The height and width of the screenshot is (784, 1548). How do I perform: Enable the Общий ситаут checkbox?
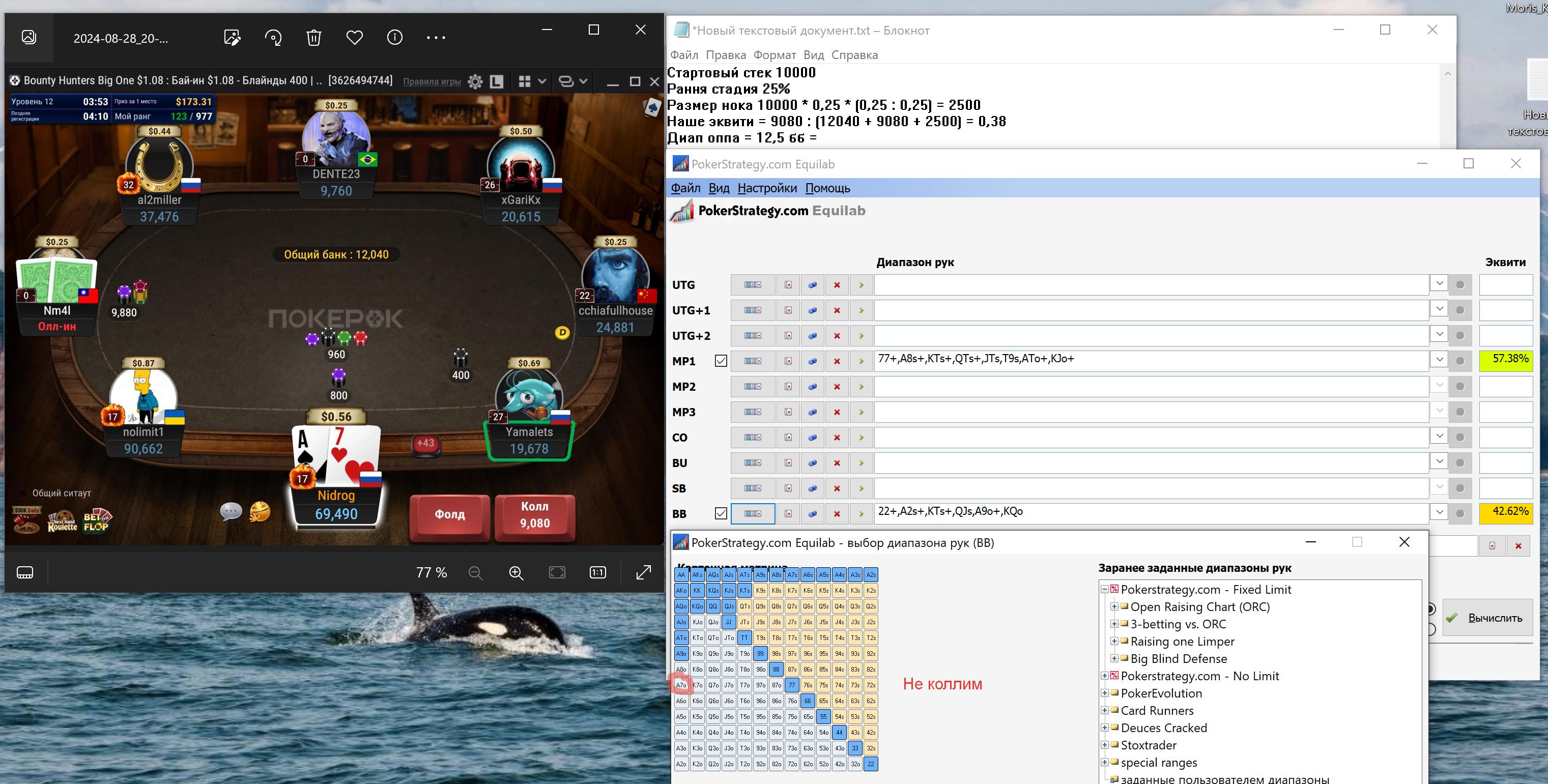click(22, 493)
